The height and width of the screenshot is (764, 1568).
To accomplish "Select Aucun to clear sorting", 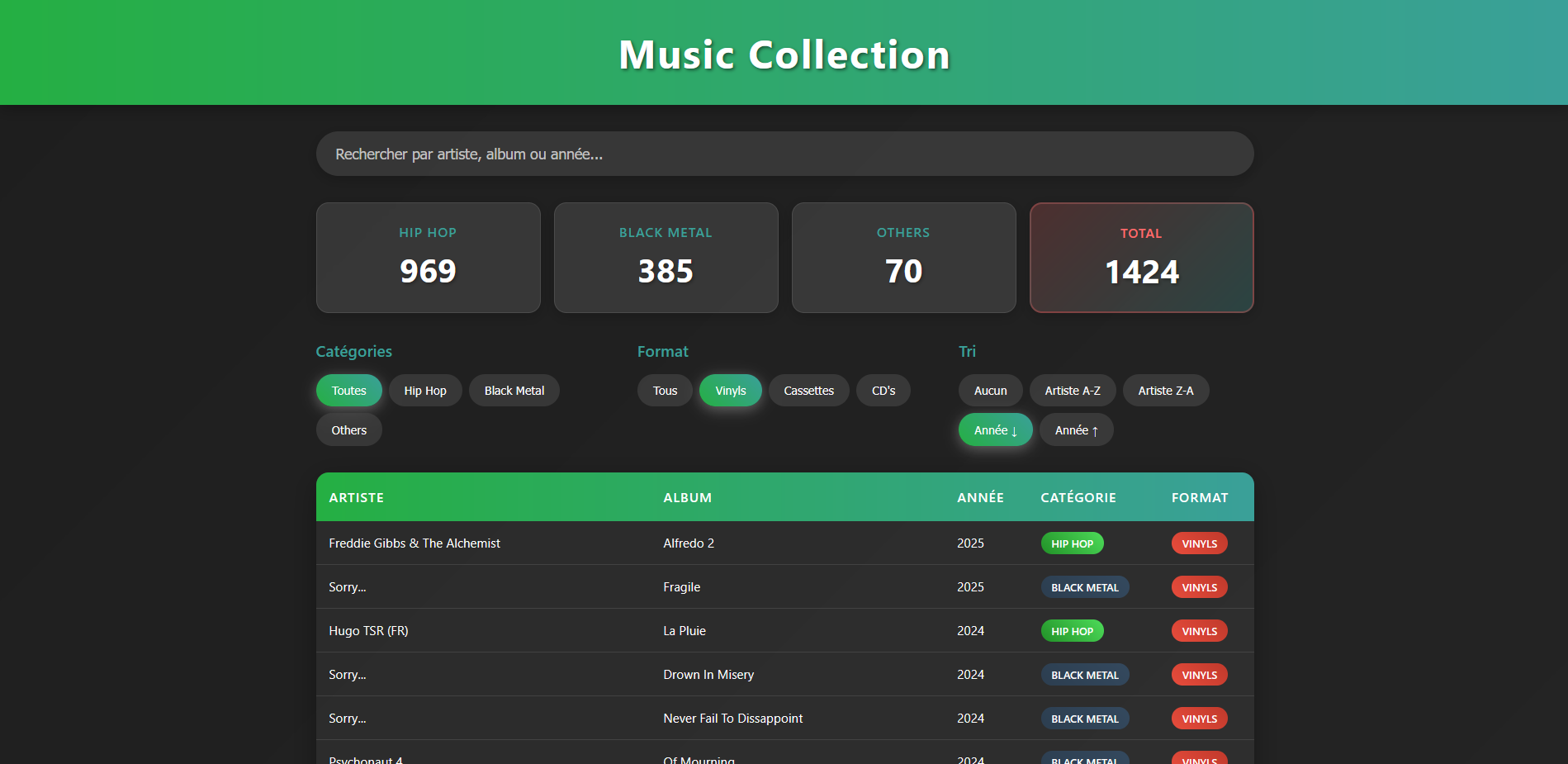I will coord(990,390).
